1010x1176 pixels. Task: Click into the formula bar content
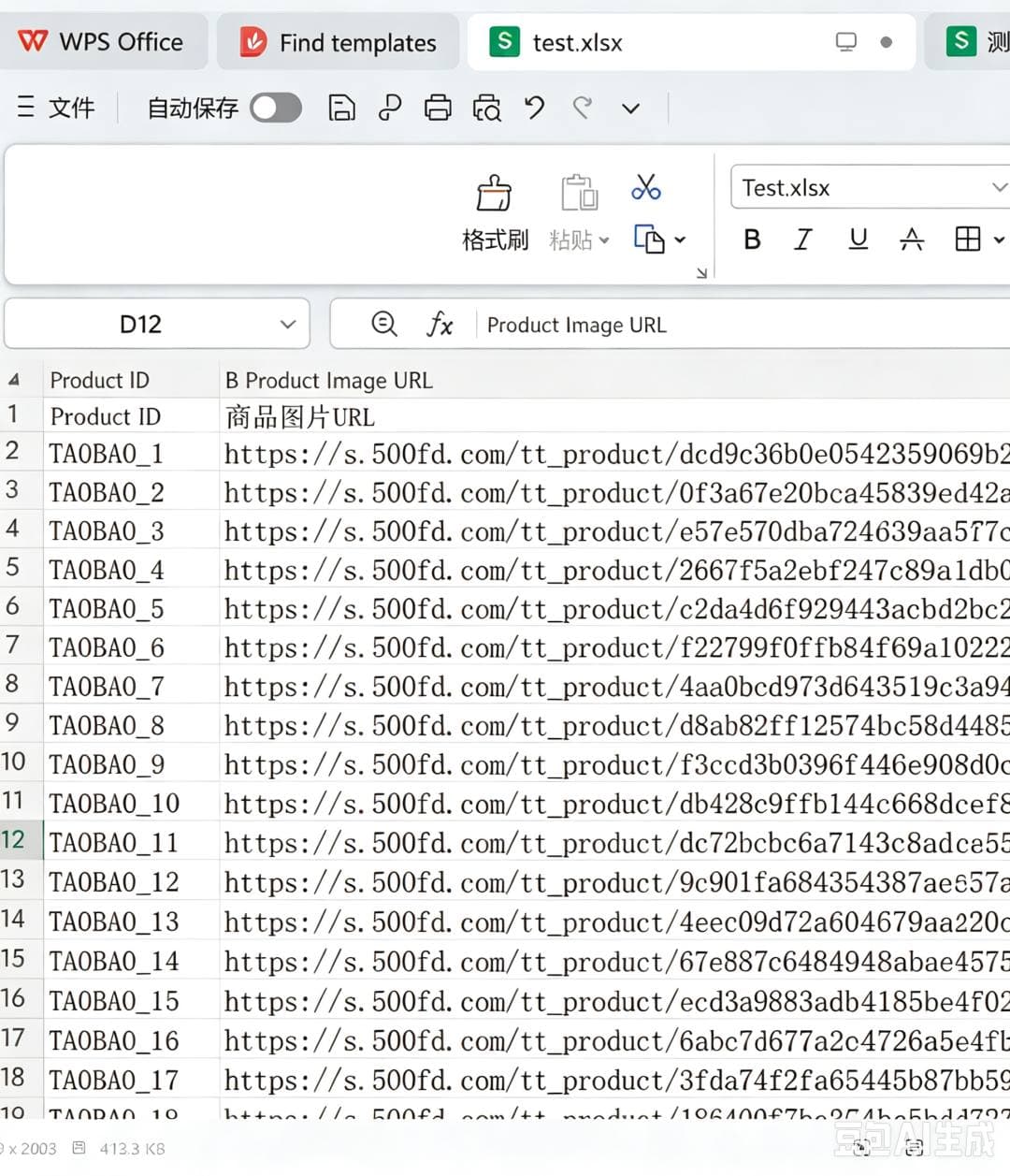743,325
